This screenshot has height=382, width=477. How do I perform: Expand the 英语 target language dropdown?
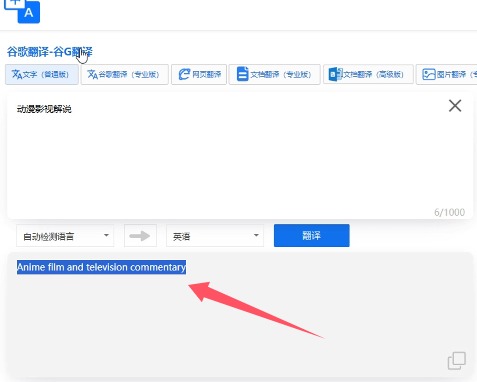(215, 236)
